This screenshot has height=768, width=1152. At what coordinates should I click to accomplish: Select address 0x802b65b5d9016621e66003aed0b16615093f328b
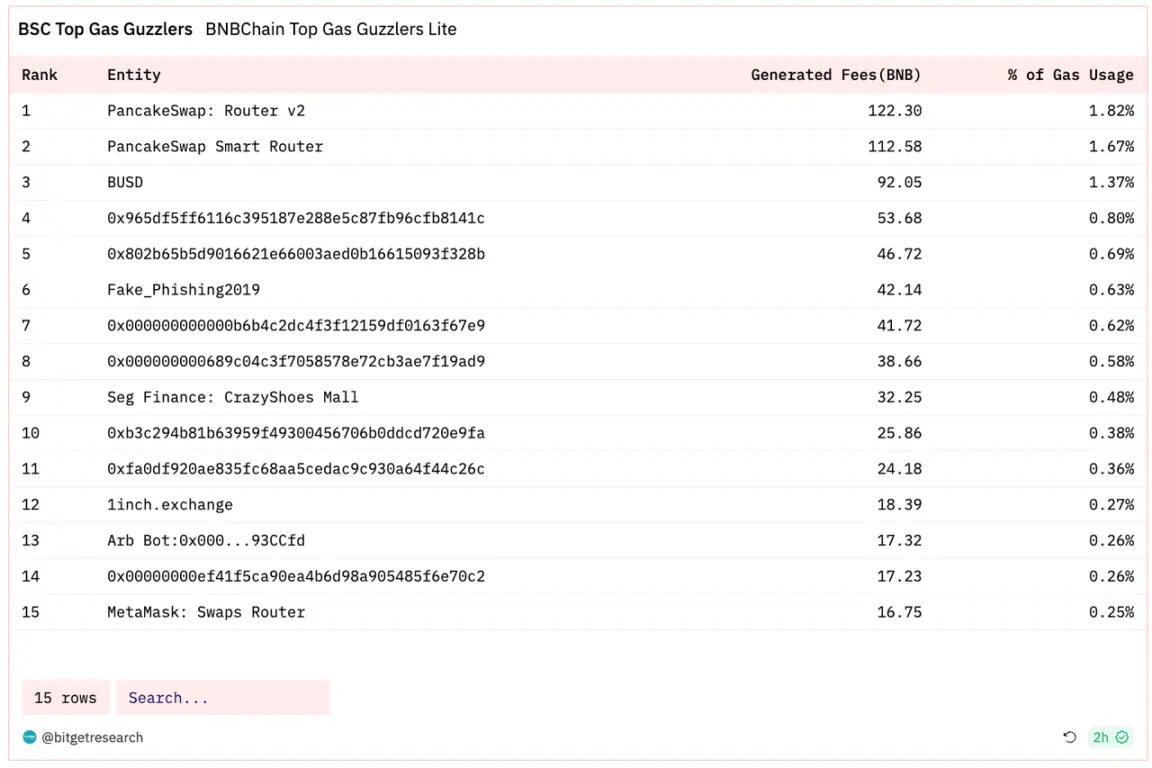(x=296, y=254)
